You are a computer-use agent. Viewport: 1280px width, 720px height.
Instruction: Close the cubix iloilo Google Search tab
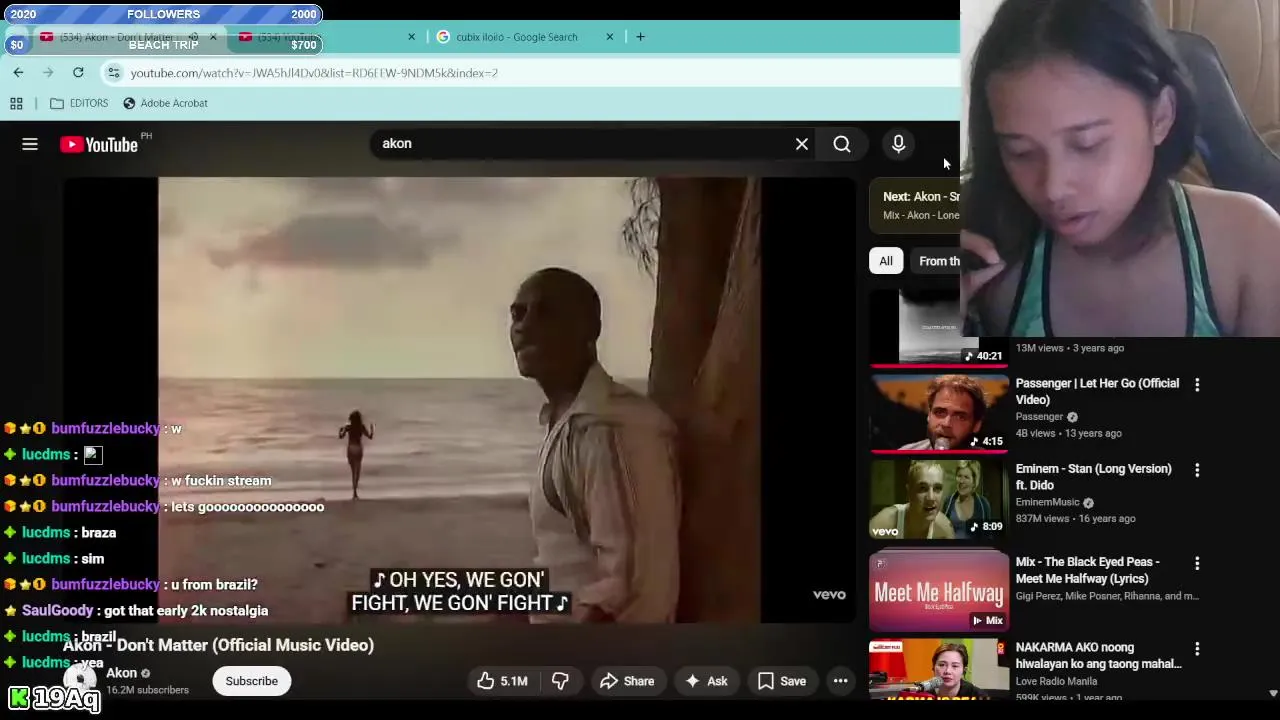(609, 37)
